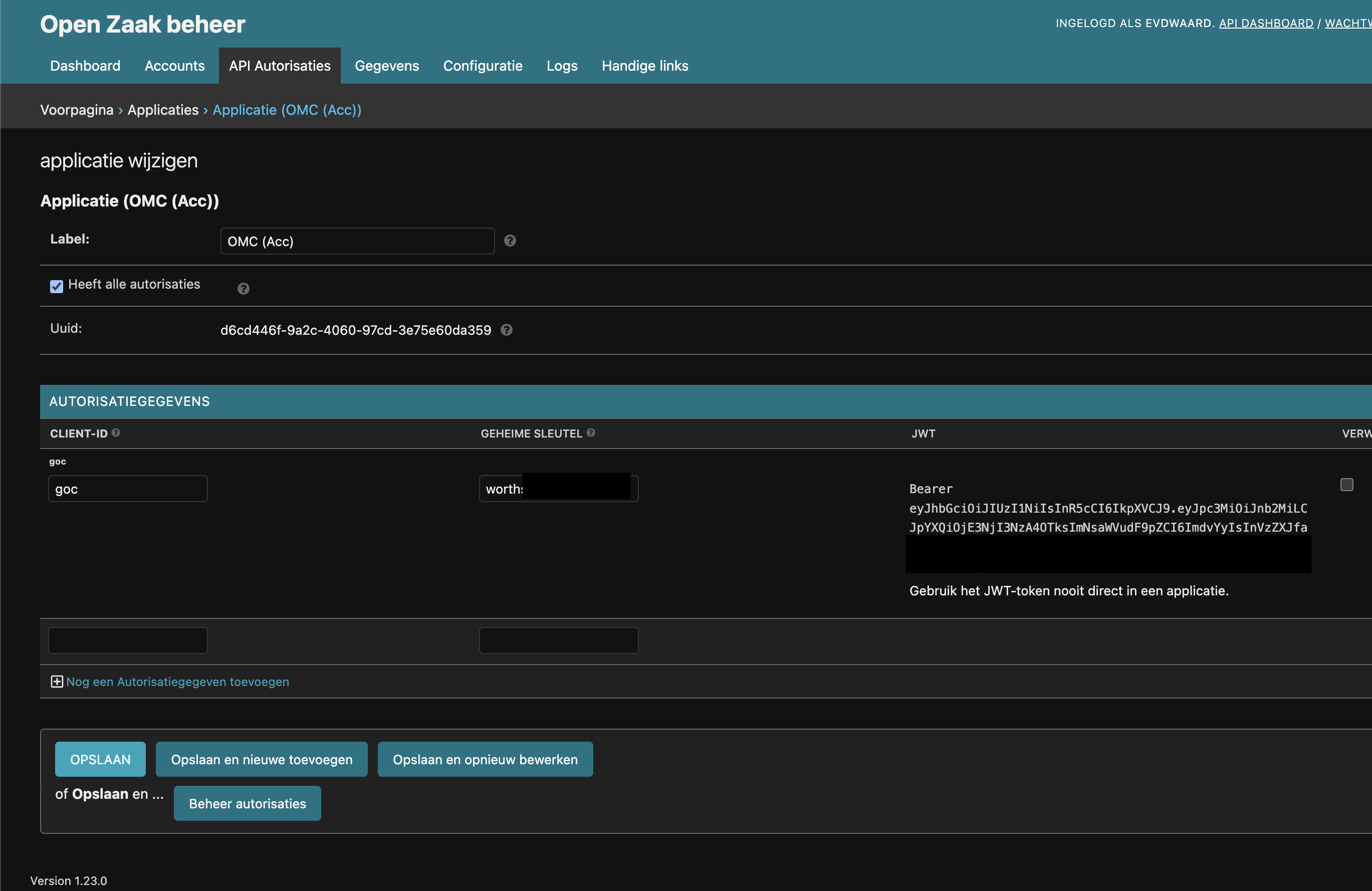Follow the Nog een Autorisatiegegeven toevoegen link
The image size is (1372, 891).
(177, 682)
